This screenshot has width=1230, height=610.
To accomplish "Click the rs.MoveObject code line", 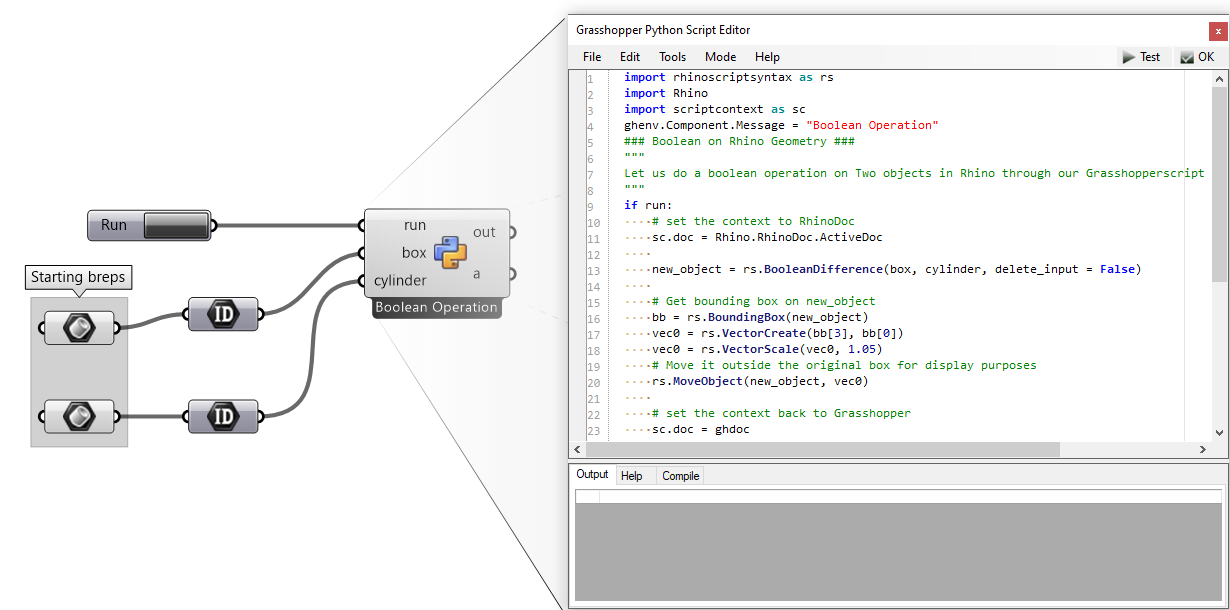I will [760, 381].
